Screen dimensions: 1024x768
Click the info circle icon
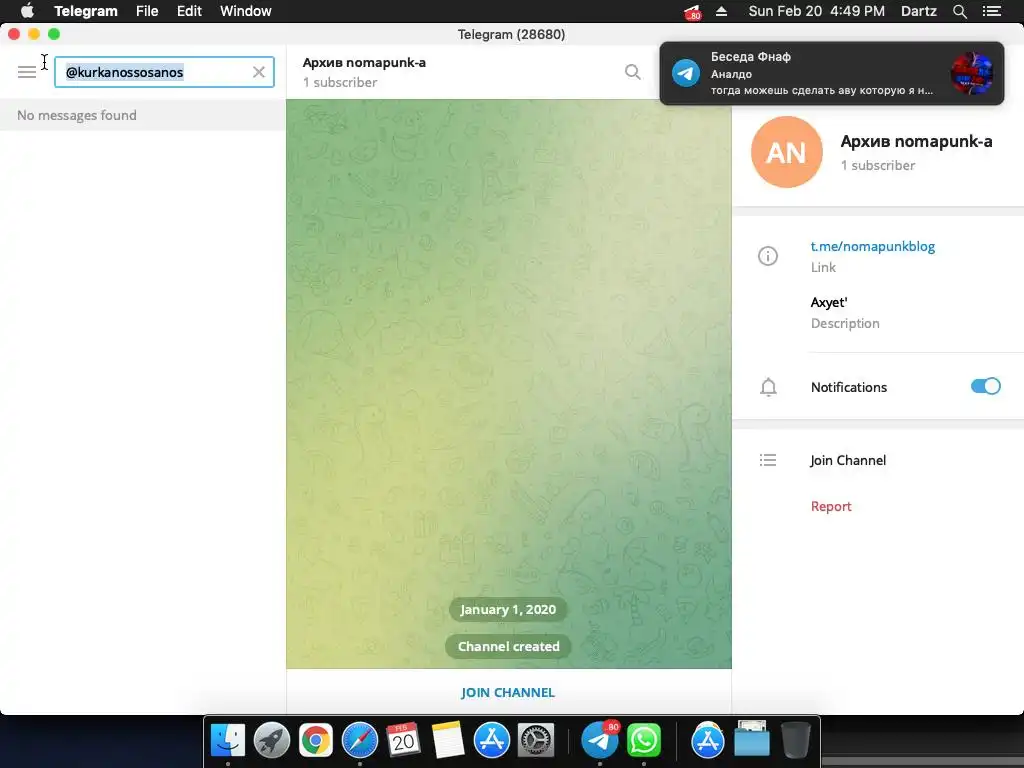767,256
